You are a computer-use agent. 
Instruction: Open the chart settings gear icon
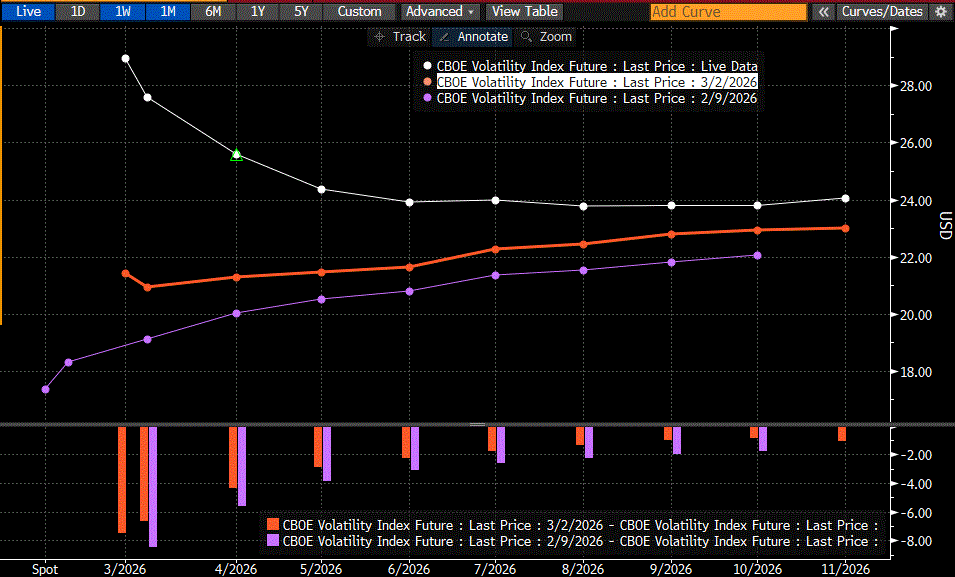click(x=940, y=12)
